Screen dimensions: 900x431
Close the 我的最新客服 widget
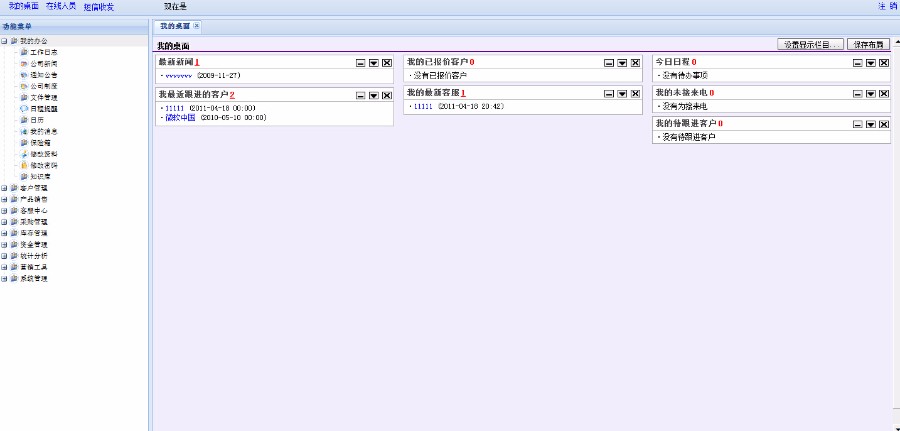click(x=635, y=94)
